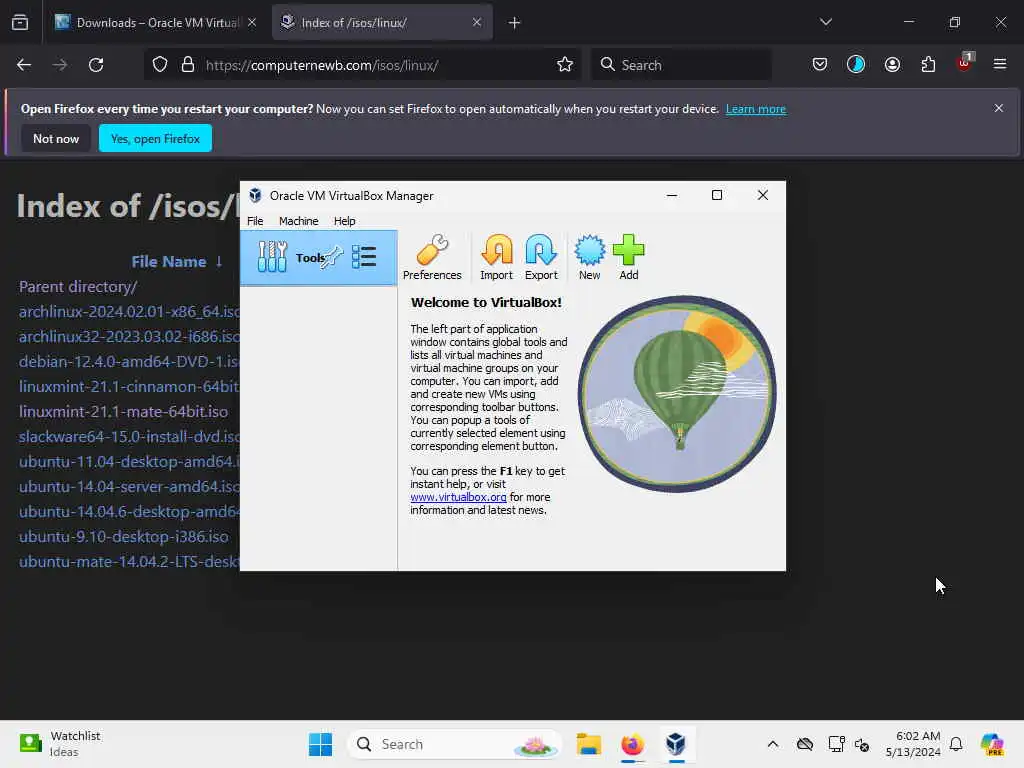Viewport: 1024px width, 768px height.
Task: Follow the www.virtualbox.org link
Action: tap(458, 497)
